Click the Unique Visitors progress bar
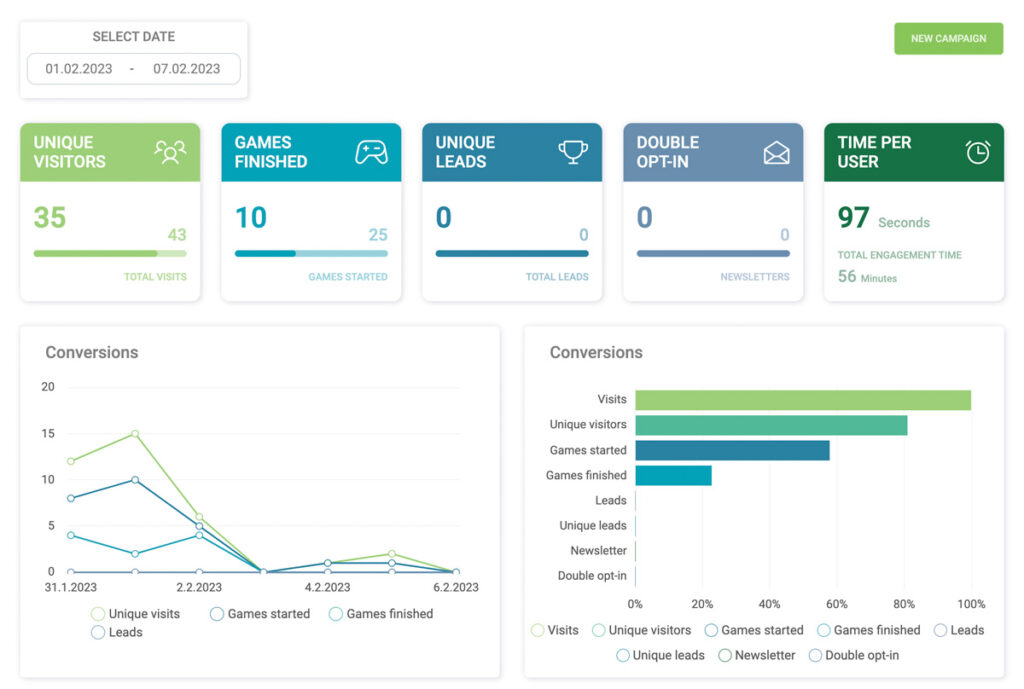 (110, 253)
